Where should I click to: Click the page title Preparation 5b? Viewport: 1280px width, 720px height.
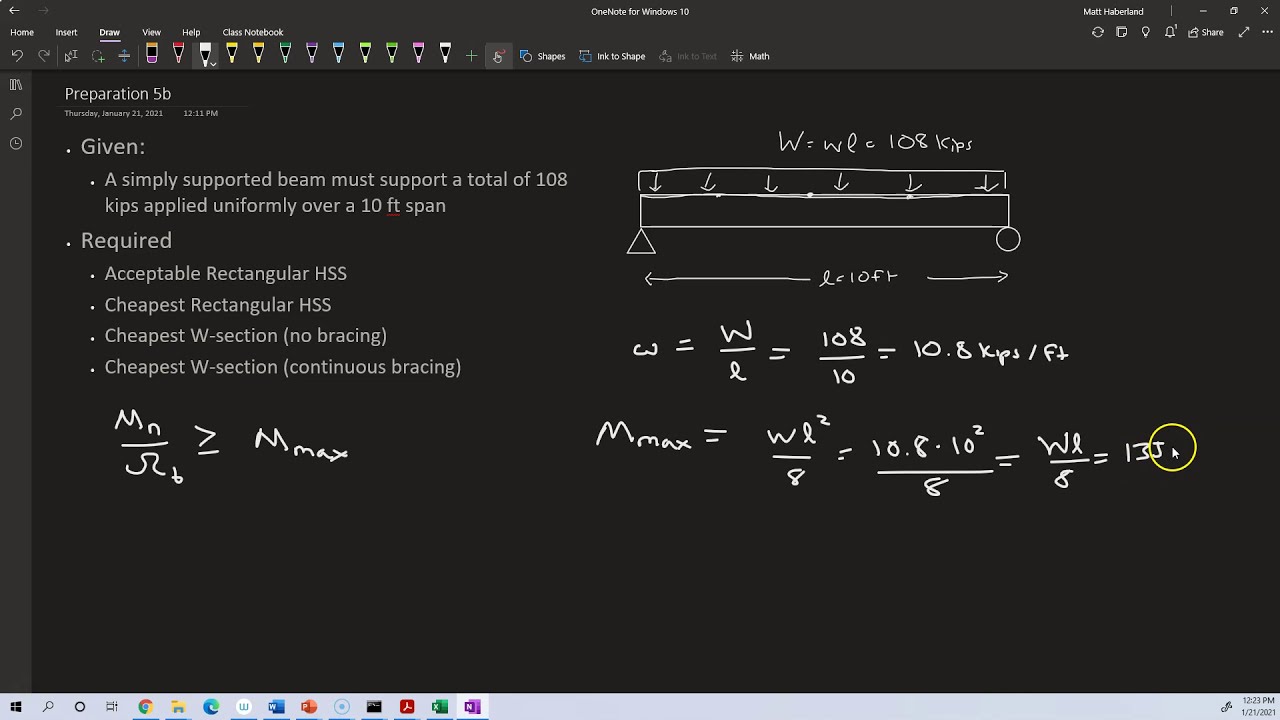[118, 94]
